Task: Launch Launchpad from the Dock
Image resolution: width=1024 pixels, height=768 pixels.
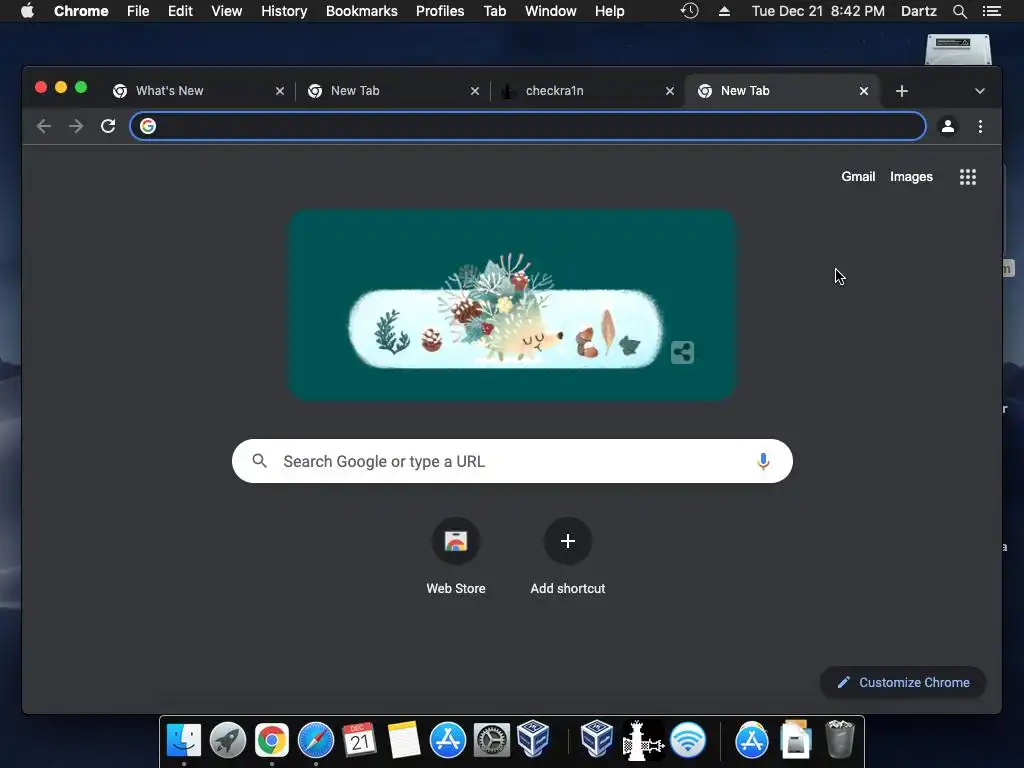Action: (x=228, y=740)
